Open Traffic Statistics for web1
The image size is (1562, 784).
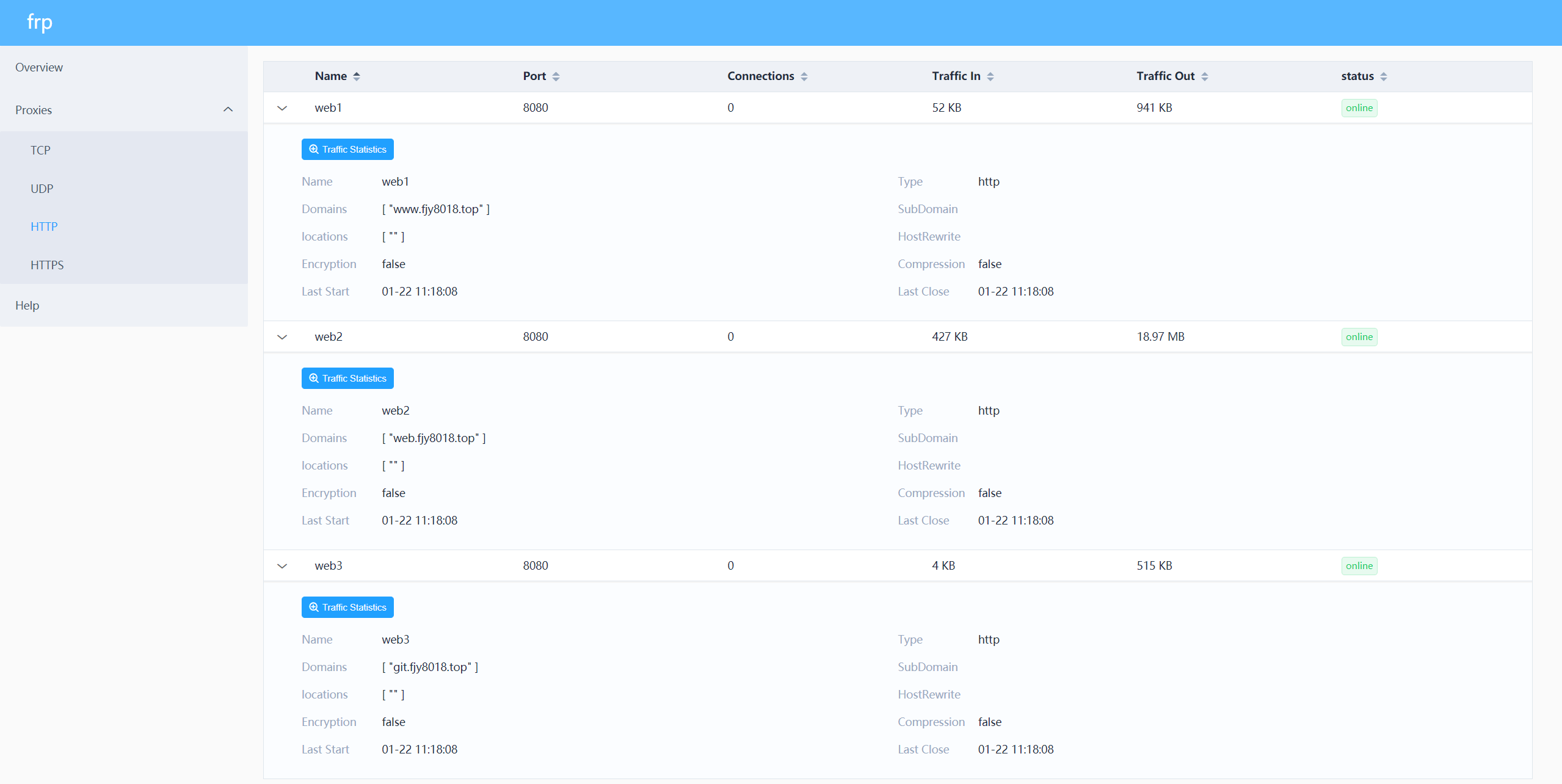click(x=347, y=150)
